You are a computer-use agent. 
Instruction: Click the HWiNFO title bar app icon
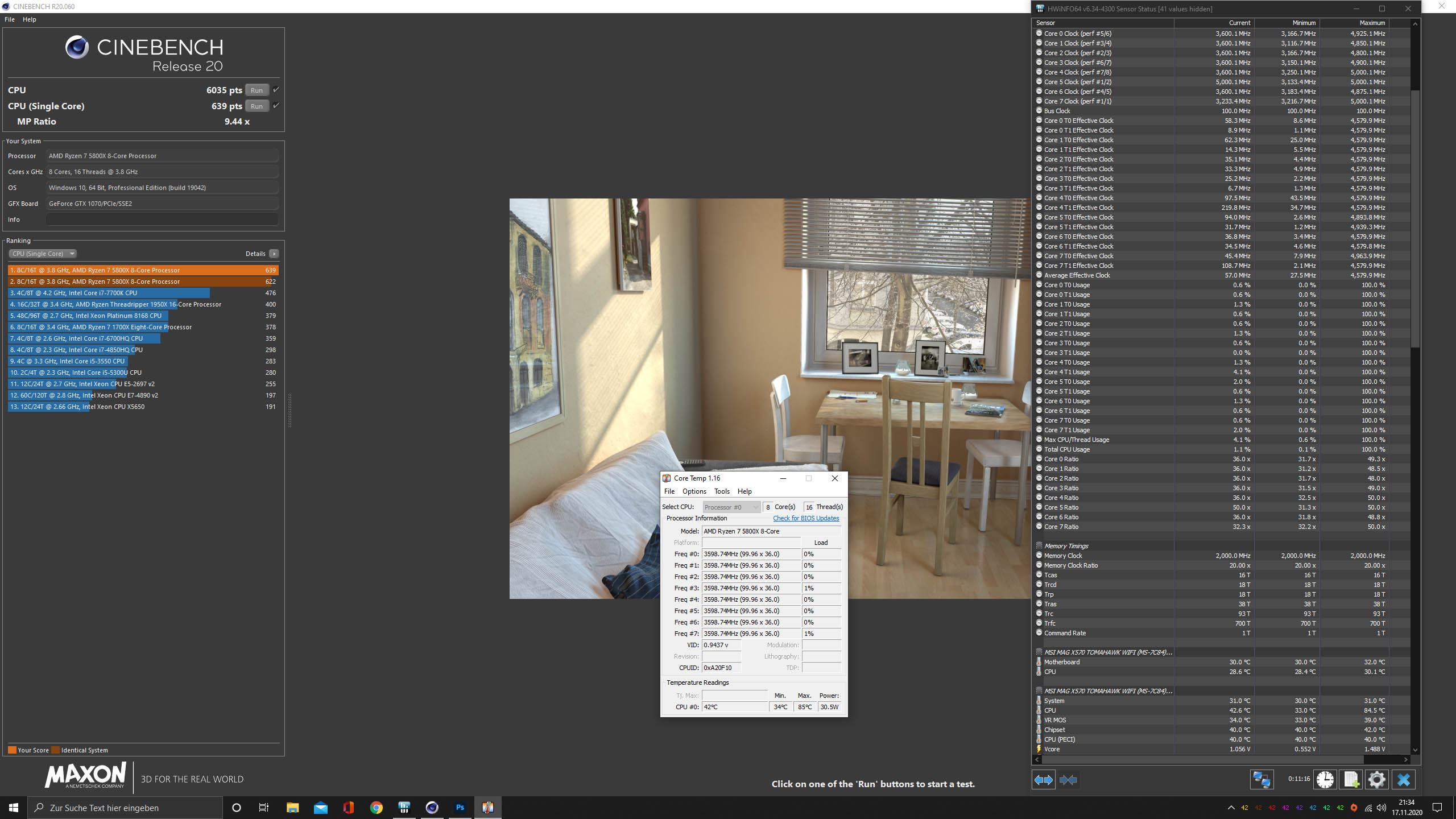pos(1040,9)
